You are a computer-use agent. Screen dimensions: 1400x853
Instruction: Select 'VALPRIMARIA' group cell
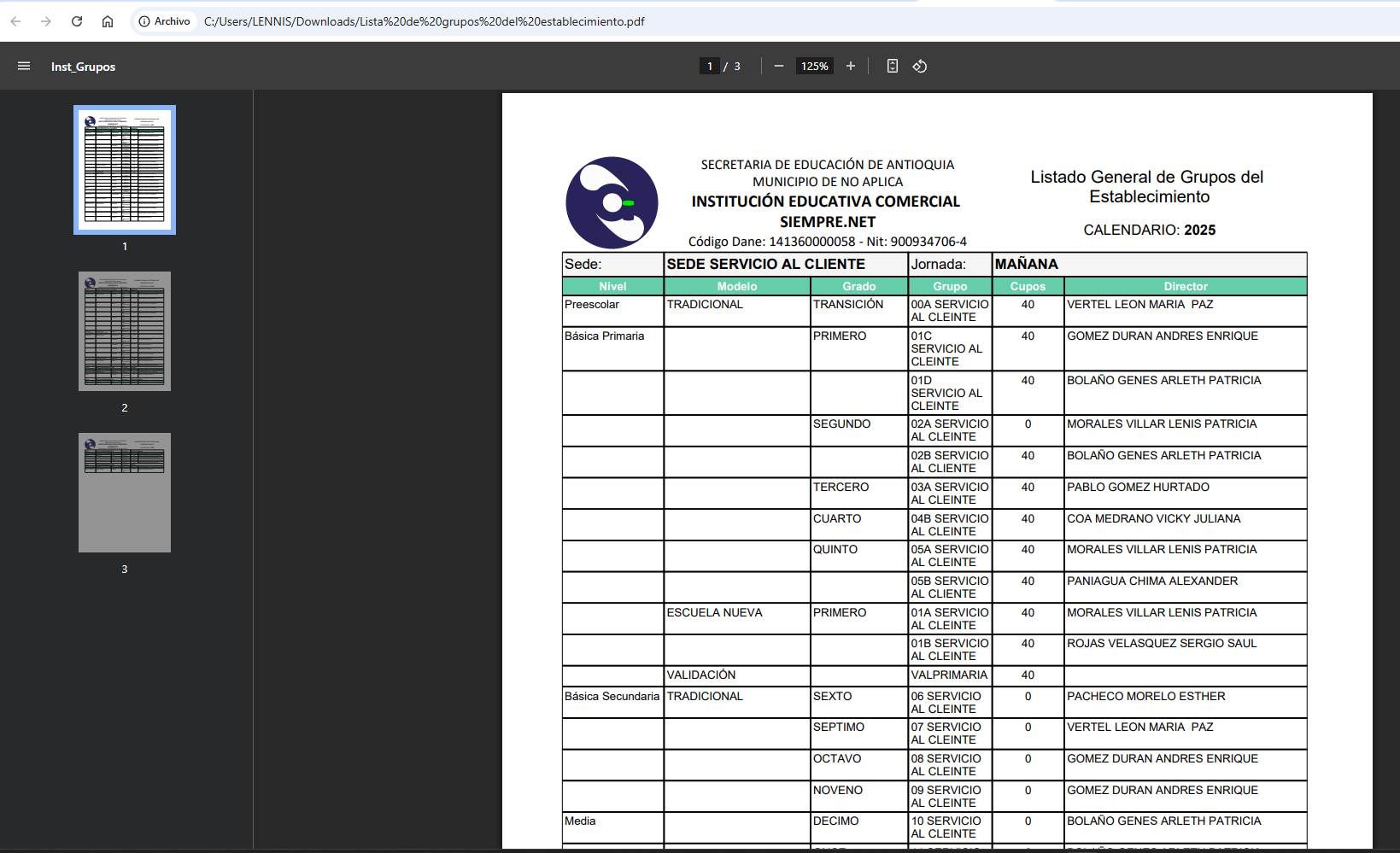[949, 675]
